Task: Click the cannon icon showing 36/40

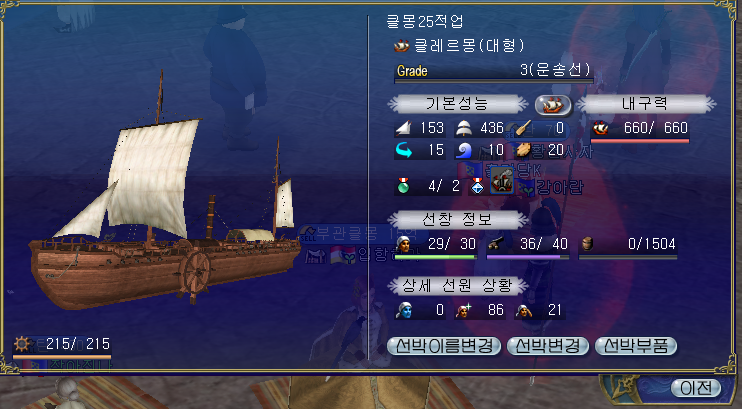Action: coord(495,244)
